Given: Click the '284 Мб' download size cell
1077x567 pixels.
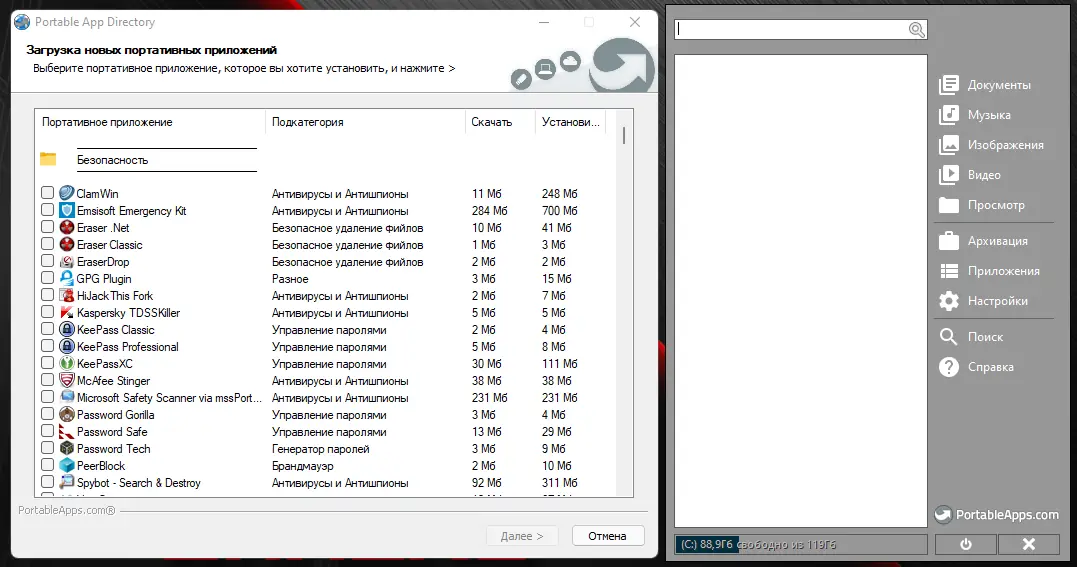Looking at the screenshot, I should [x=490, y=211].
